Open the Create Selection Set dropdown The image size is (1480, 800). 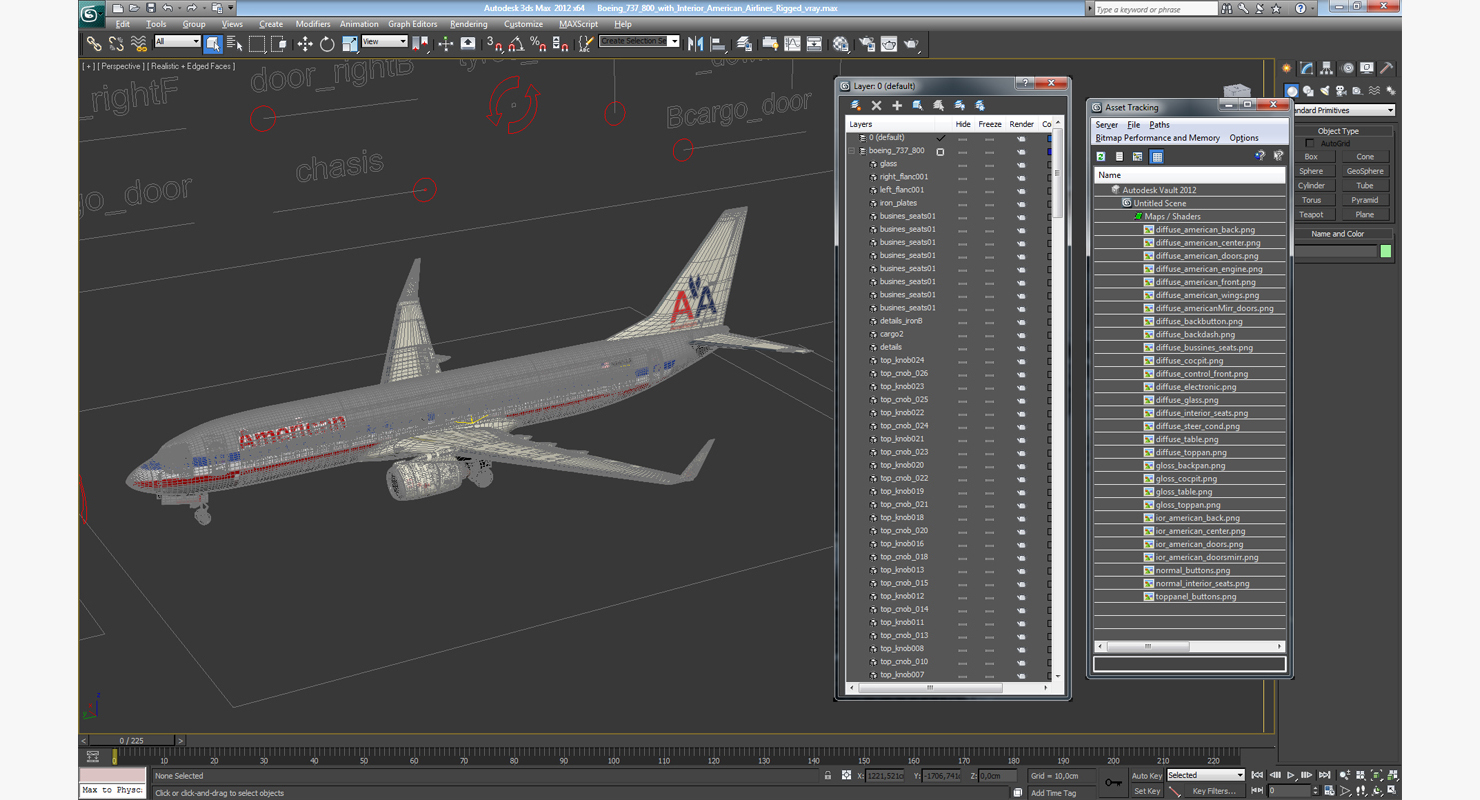click(x=640, y=41)
